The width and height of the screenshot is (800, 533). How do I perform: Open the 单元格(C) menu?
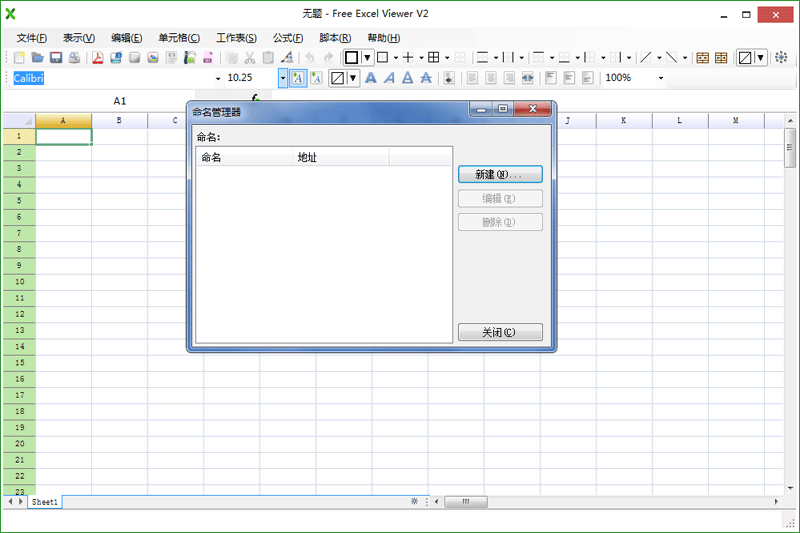(x=179, y=38)
